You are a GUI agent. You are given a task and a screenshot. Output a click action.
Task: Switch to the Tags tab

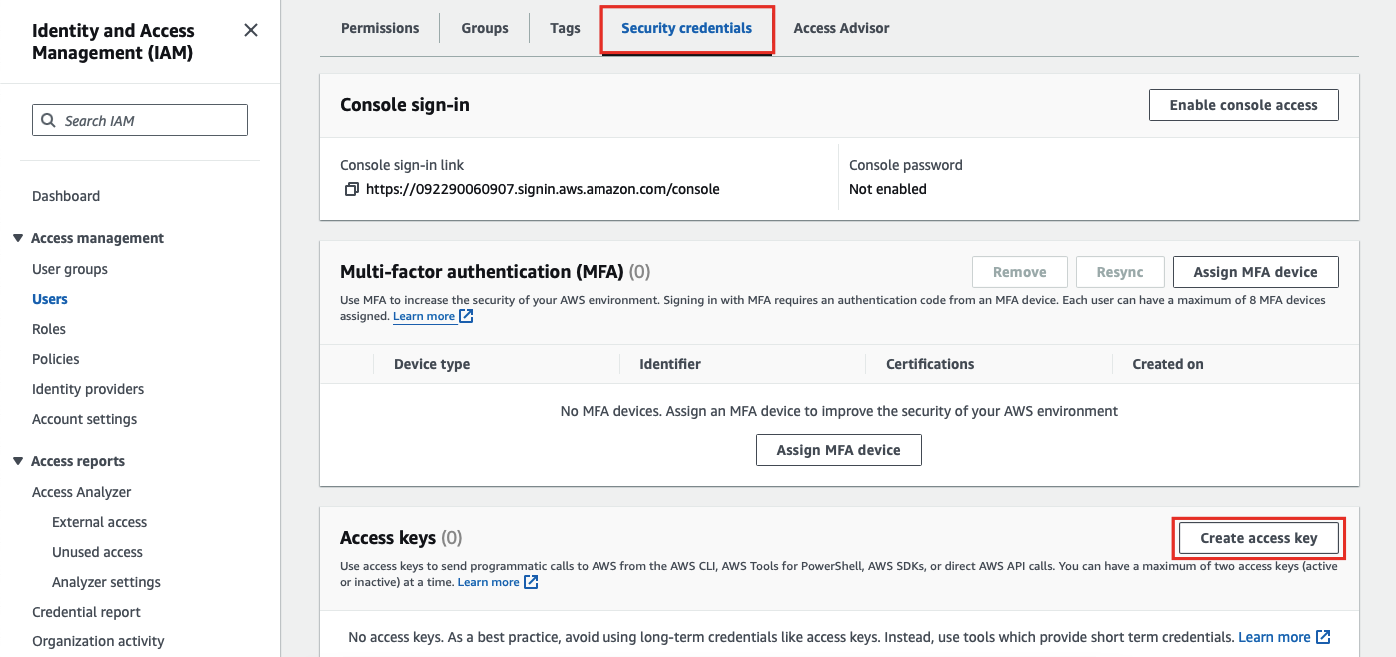click(565, 28)
